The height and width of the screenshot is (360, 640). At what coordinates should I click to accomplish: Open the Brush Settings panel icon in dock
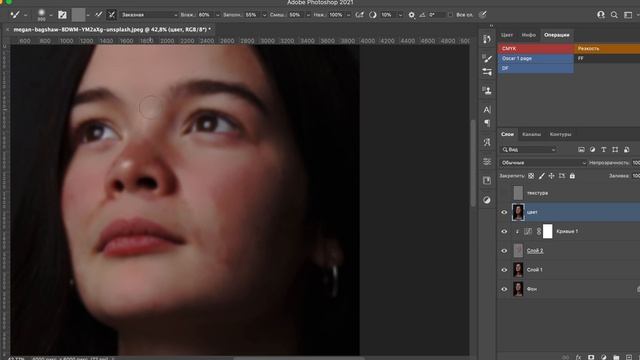point(487,72)
